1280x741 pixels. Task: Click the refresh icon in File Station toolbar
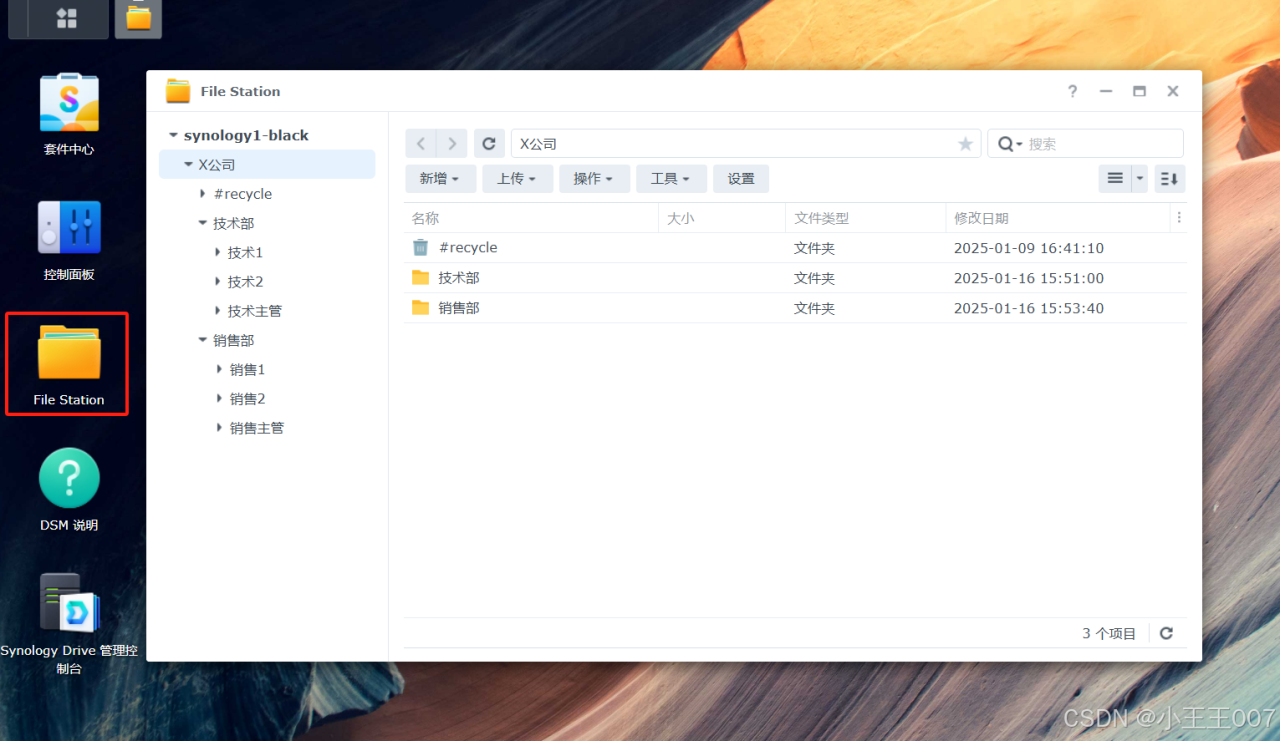coord(489,143)
